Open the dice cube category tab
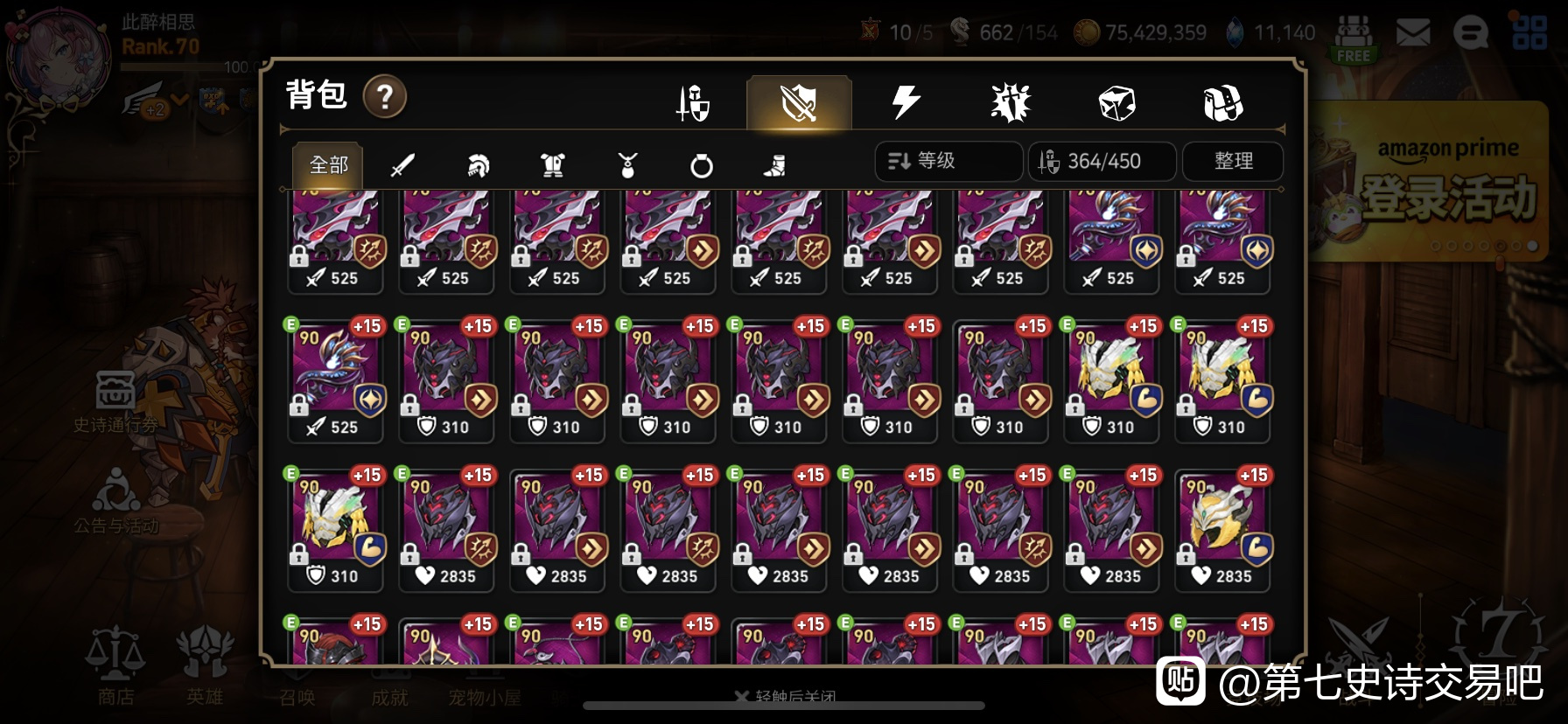1568x724 pixels. 1117,103
